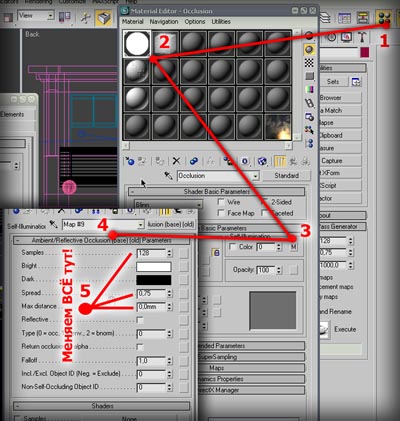Image resolution: width=400 pixels, height=421 pixels.
Task: Click Go to Parent icon
Action: [x=293, y=161]
